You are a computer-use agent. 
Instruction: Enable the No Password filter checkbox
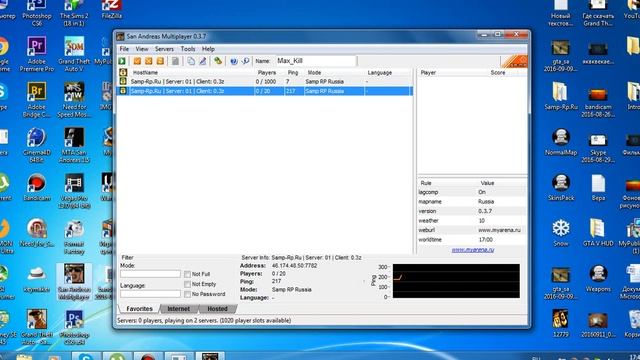(187, 294)
